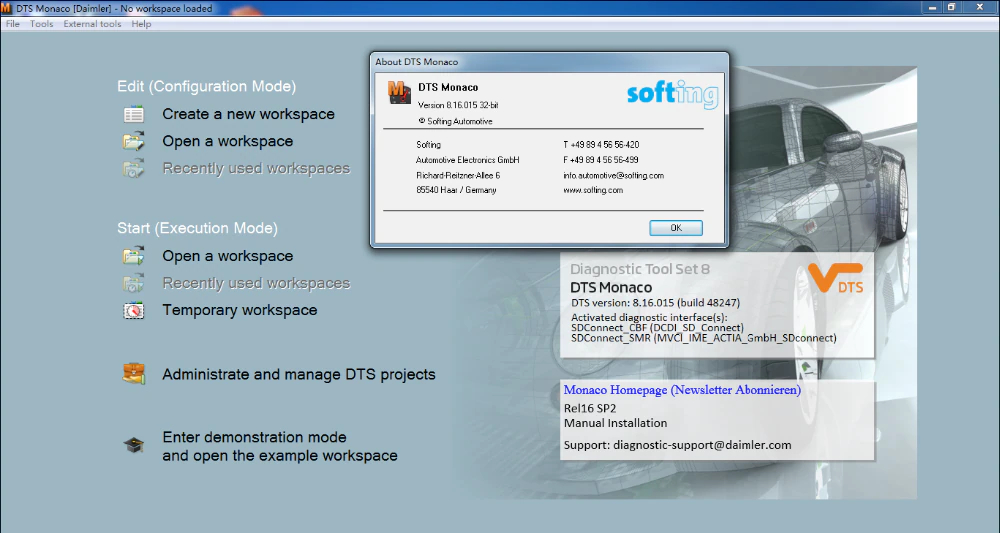Choose Temporary workspace under Execution Mode

click(239, 310)
